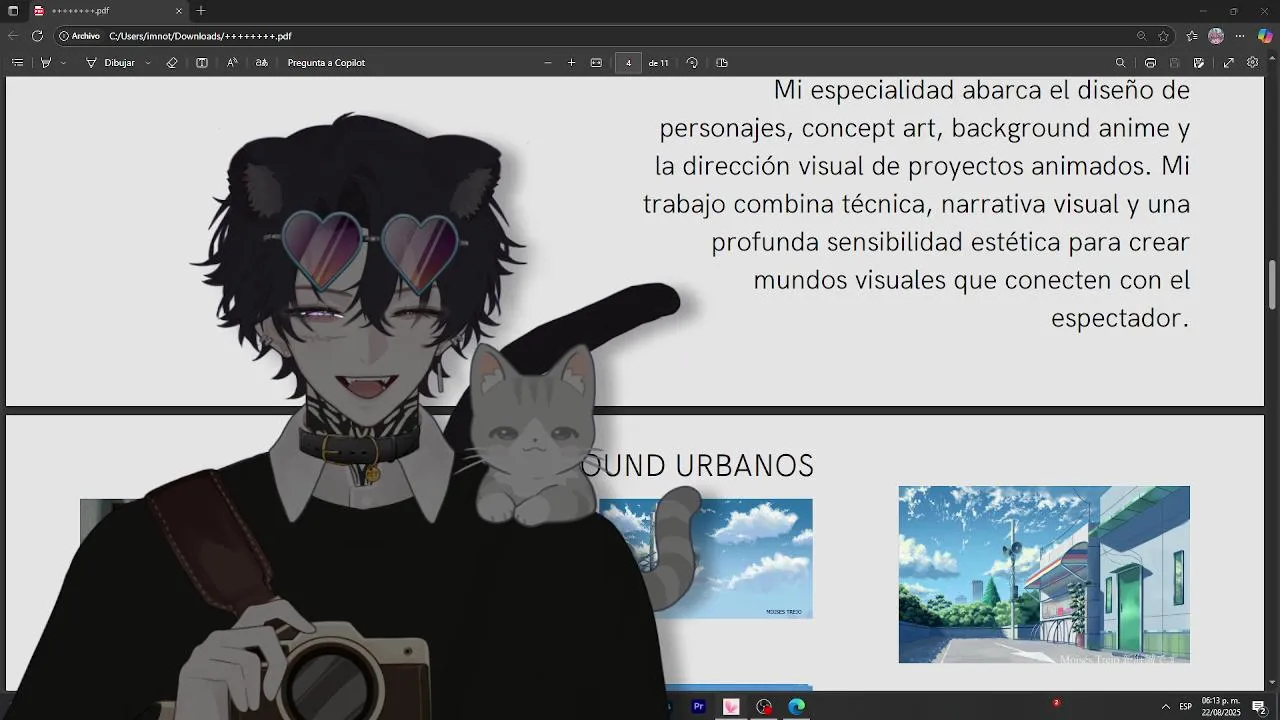The width and height of the screenshot is (1280, 720).
Task: Zoom out of the PDF
Action: tap(548, 63)
